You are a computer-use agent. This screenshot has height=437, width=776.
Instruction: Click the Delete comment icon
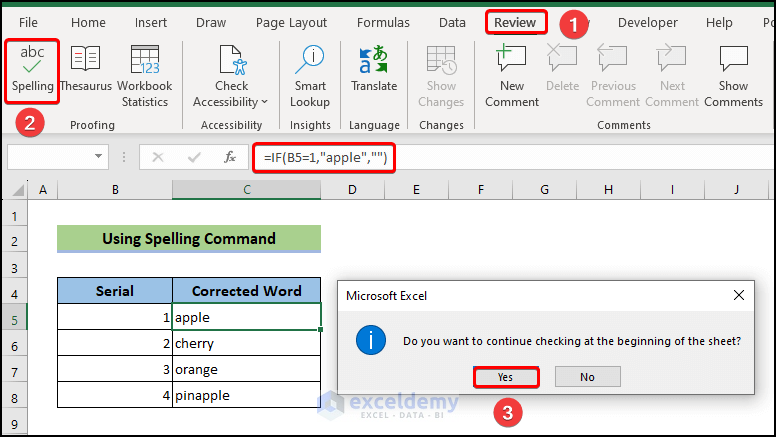pyautogui.click(x=562, y=57)
